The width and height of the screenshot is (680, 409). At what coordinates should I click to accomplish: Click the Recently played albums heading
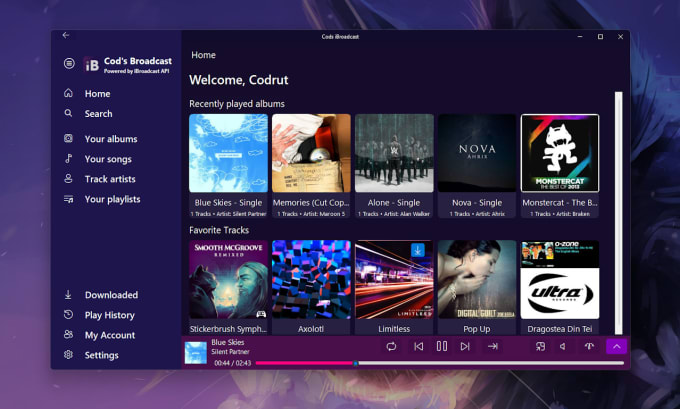[237, 104]
